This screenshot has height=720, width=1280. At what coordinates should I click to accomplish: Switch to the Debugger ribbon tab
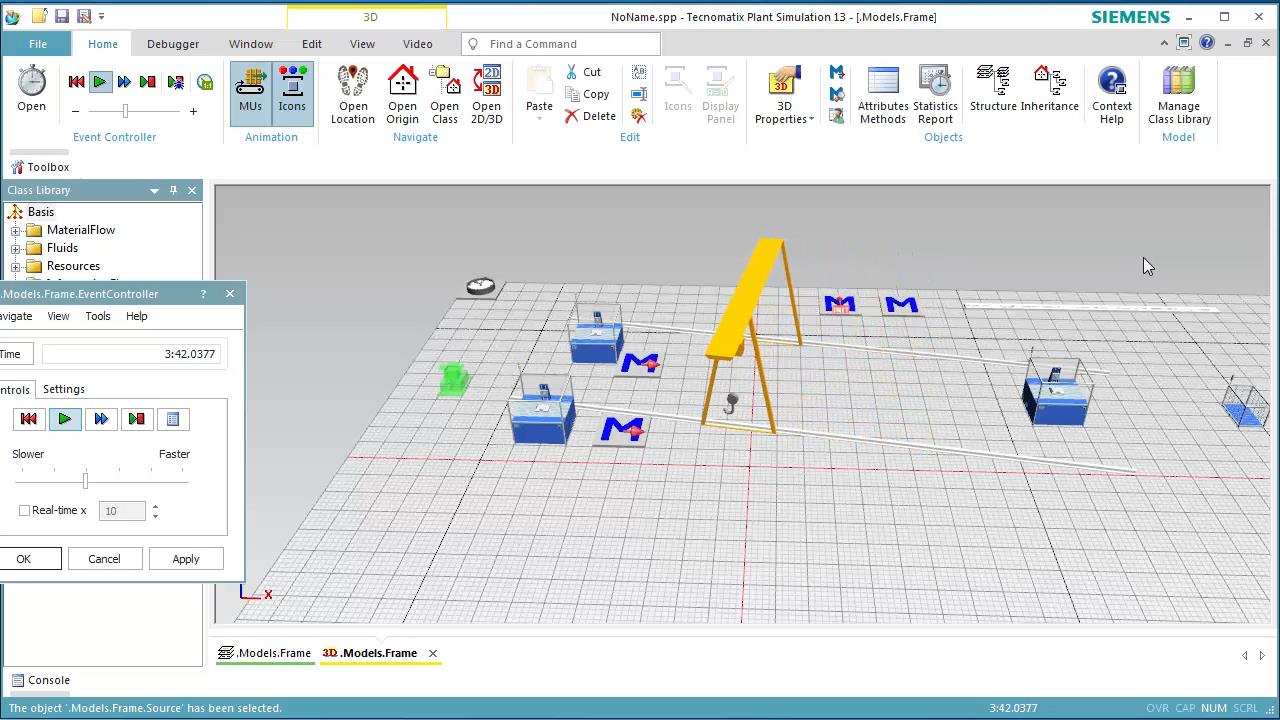pyautogui.click(x=173, y=43)
